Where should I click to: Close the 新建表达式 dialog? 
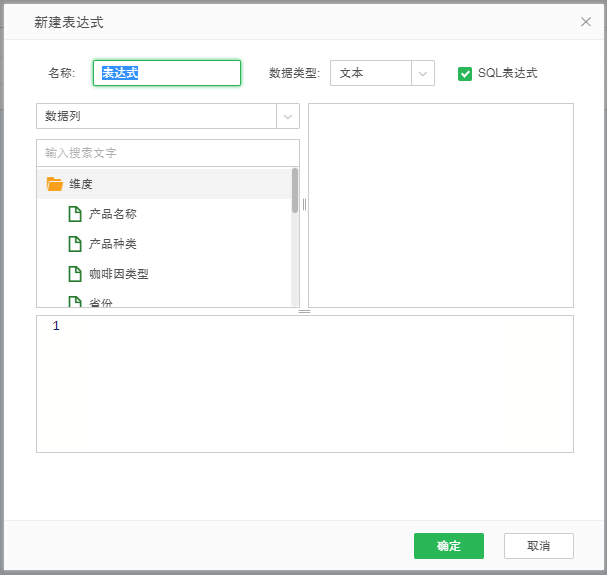pyautogui.click(x=586, y=21)
